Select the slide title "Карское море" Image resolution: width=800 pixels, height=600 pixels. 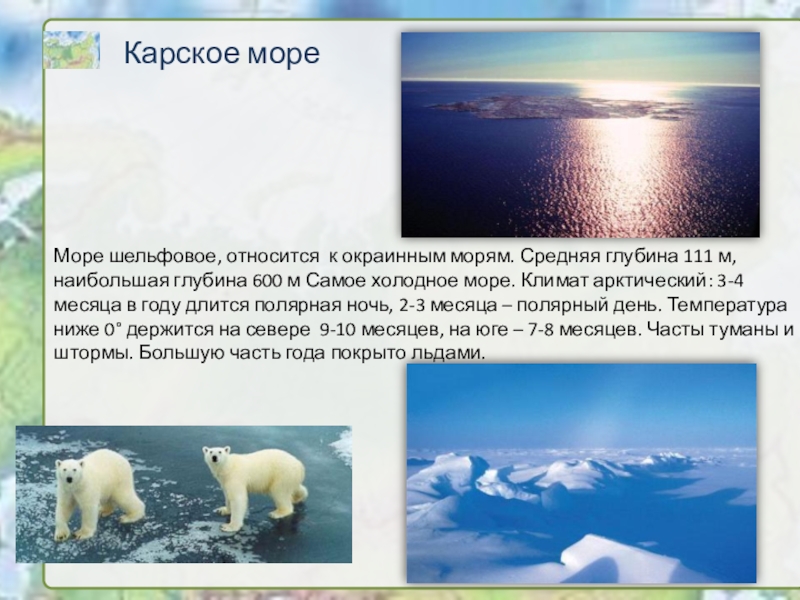[x=221, y=53]
